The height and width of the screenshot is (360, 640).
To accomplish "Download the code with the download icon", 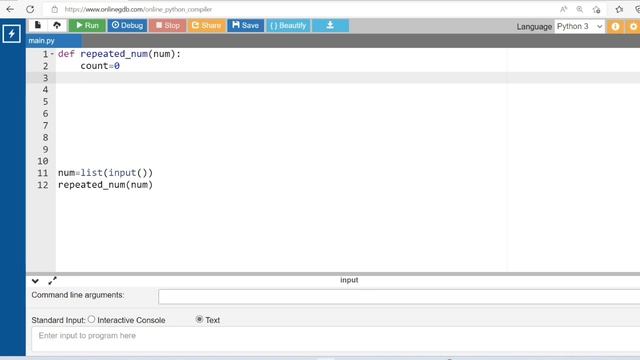I will click(330, 25).
